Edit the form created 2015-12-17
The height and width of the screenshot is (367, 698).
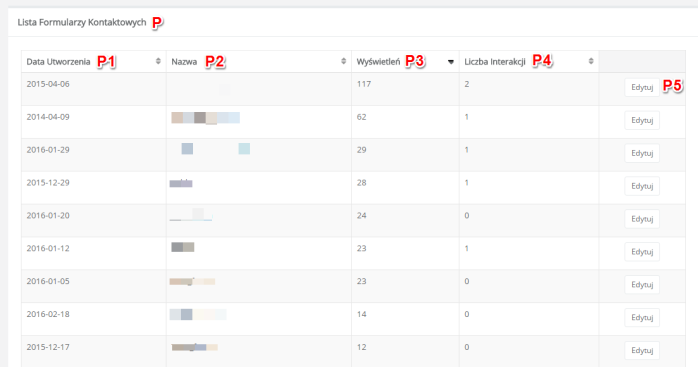[x=642, y=351]
